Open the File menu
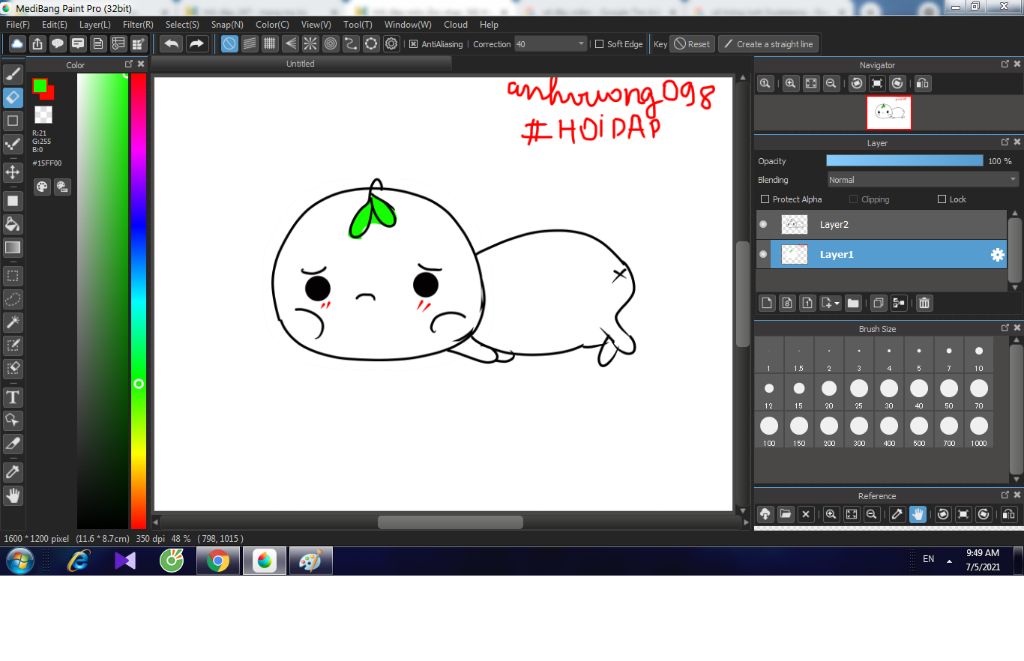The width and height of the screenshot is (1024, 661). tap(18, 25)
